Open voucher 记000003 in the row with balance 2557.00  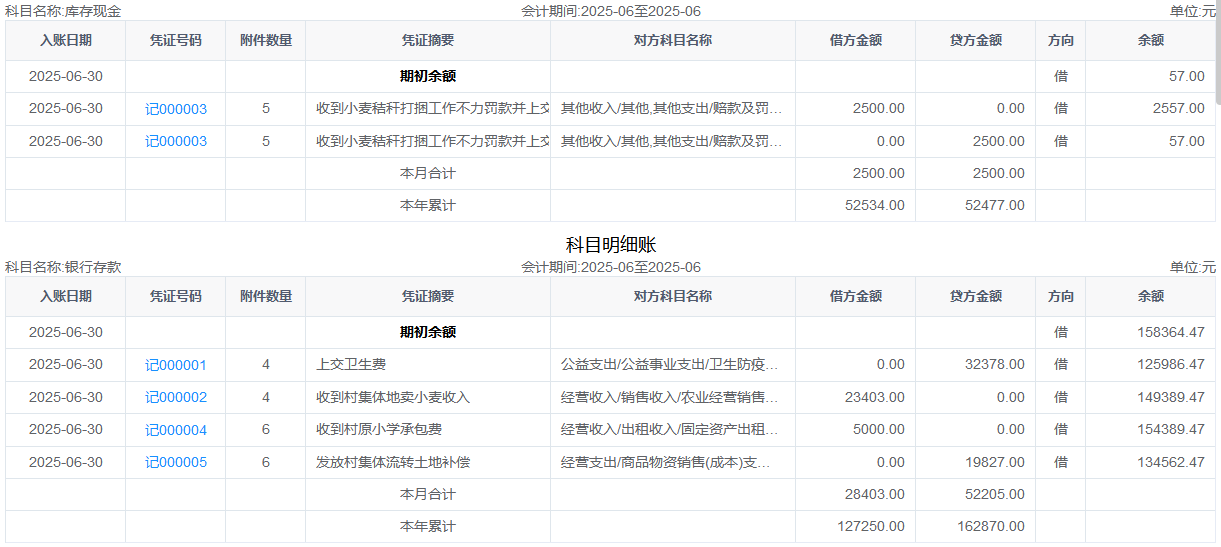pyautogui.click(x=175, y=109)
